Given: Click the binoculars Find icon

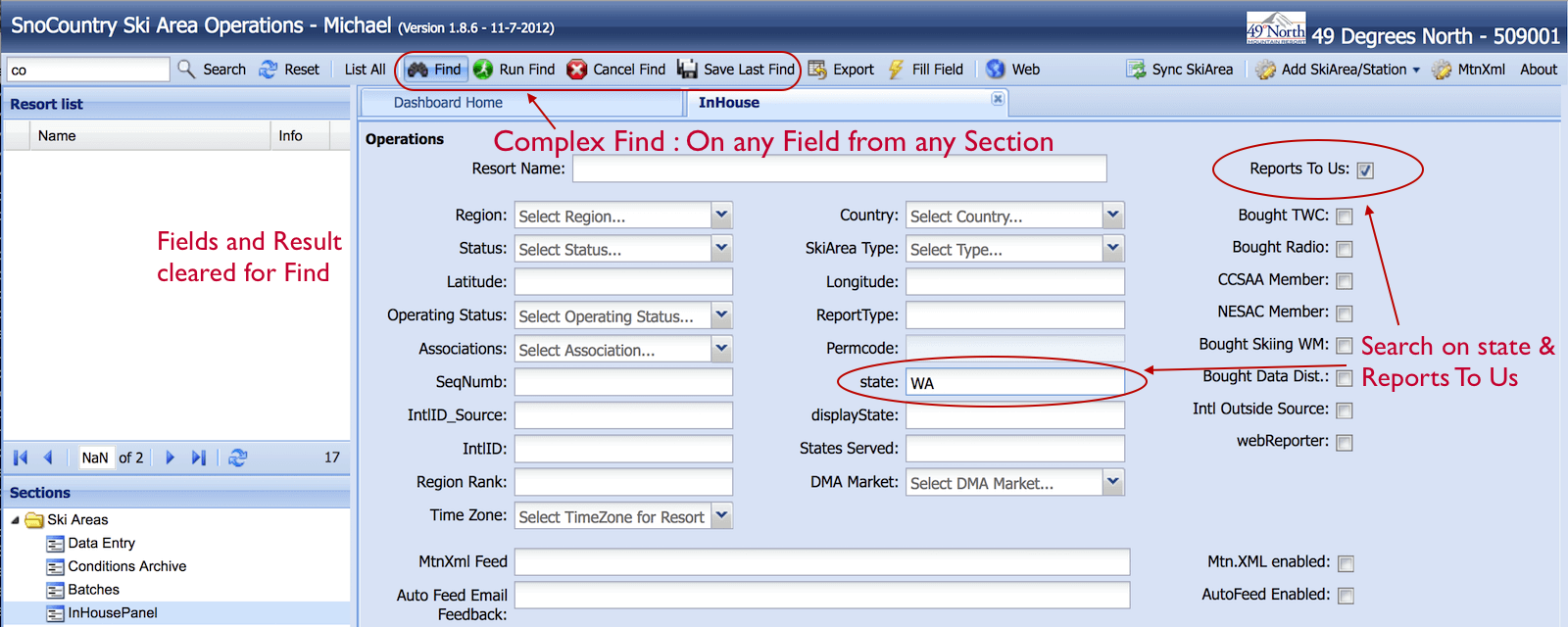Looking at the screenshot, I should click(x=418, y=70).
